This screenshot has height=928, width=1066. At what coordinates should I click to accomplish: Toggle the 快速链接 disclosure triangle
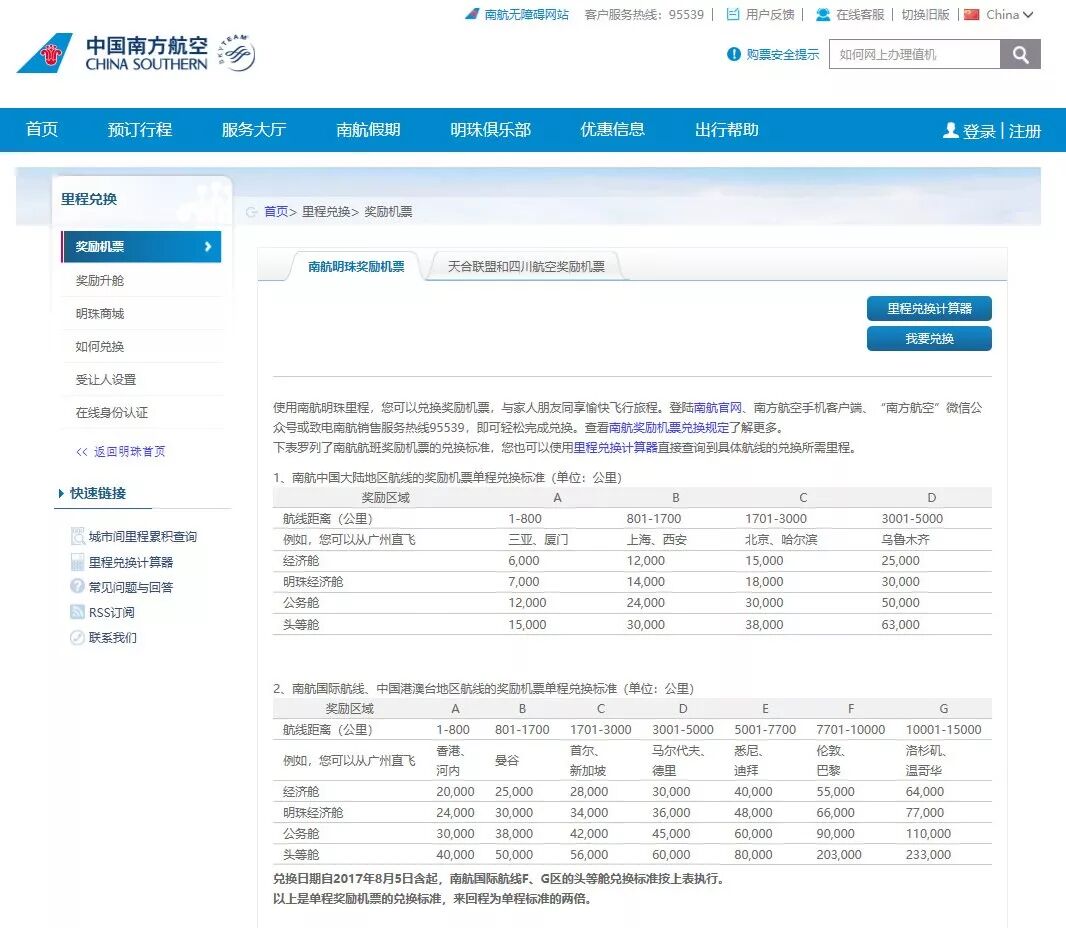[61, 494]
